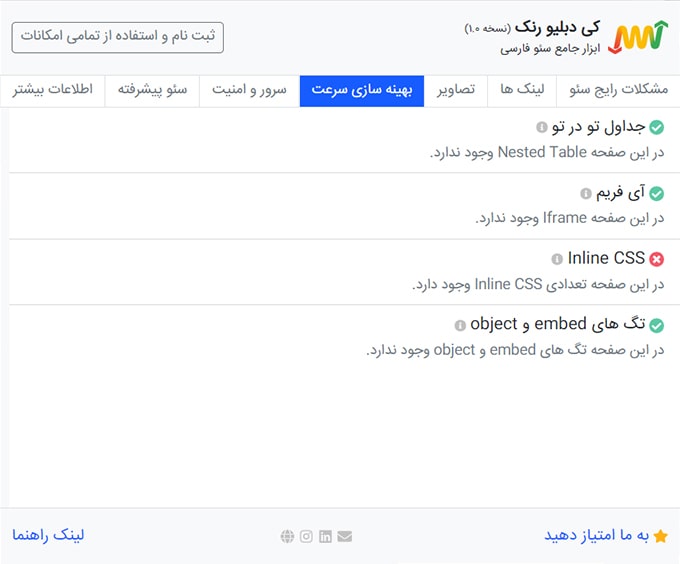Click the کی دبلیو رنک title text
The width and height of the screenshot is (680, 564).
(x=557, y=28)
